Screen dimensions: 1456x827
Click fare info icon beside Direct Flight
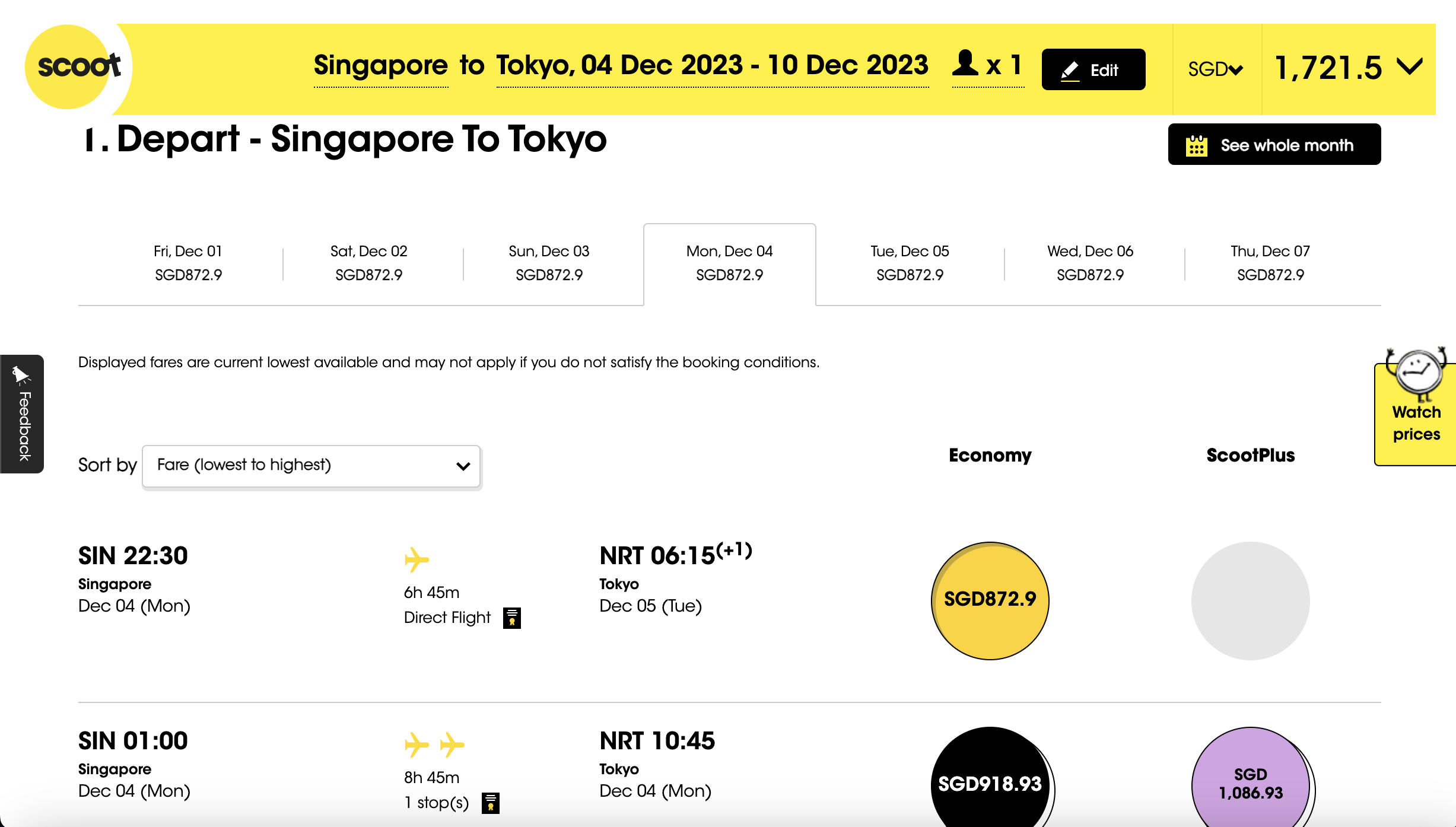pyautogui.click(x=511, y=618)
